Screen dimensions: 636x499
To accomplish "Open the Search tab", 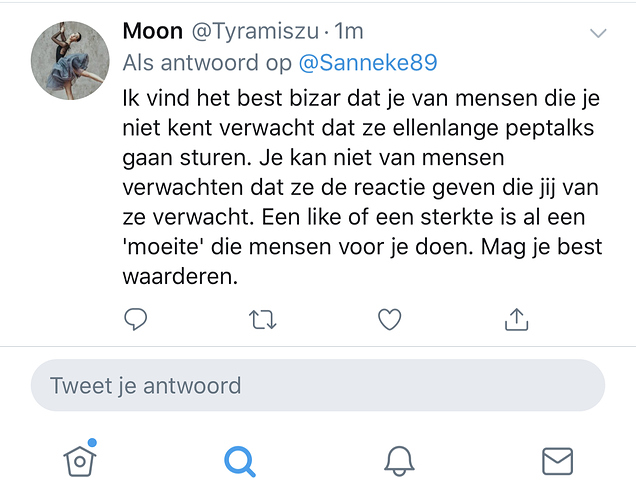I will coord(239,460).
